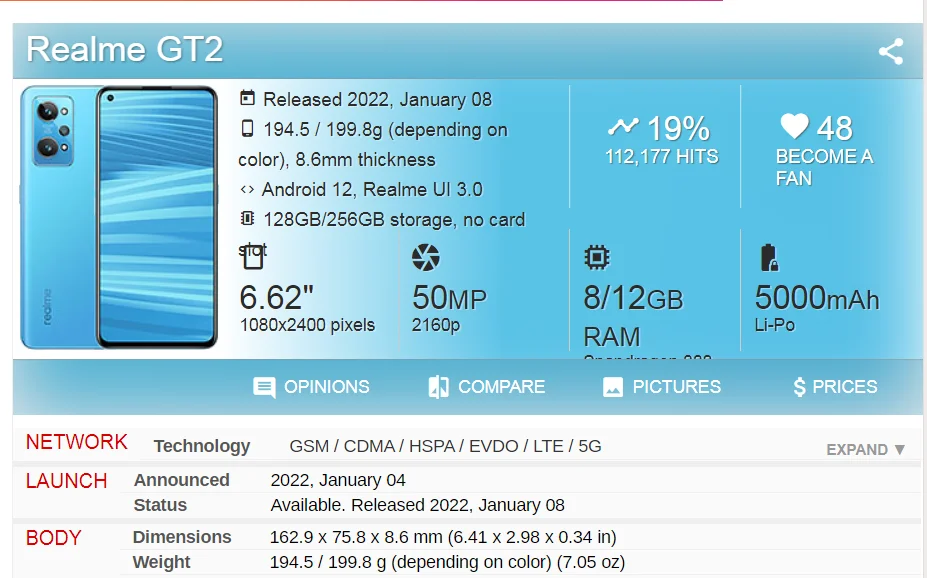Click the 50MP camera text

point(449,298)
